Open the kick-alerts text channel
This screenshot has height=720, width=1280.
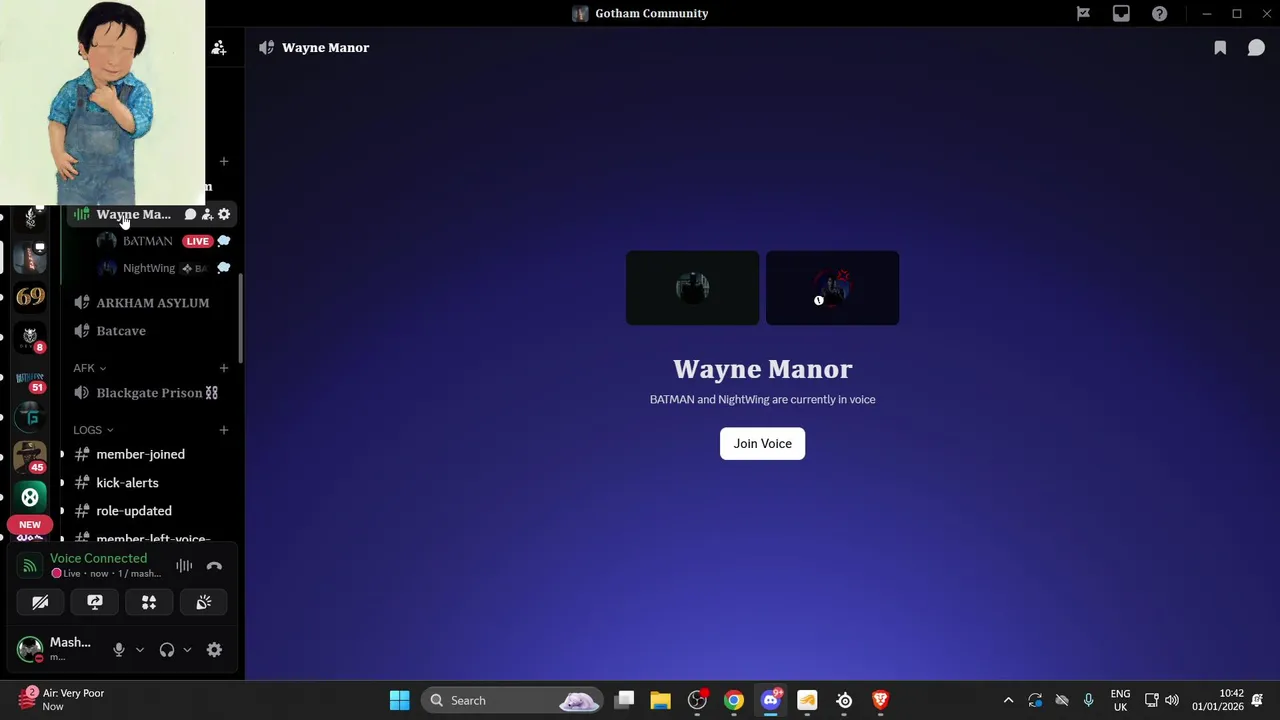(x=127, y=483)
